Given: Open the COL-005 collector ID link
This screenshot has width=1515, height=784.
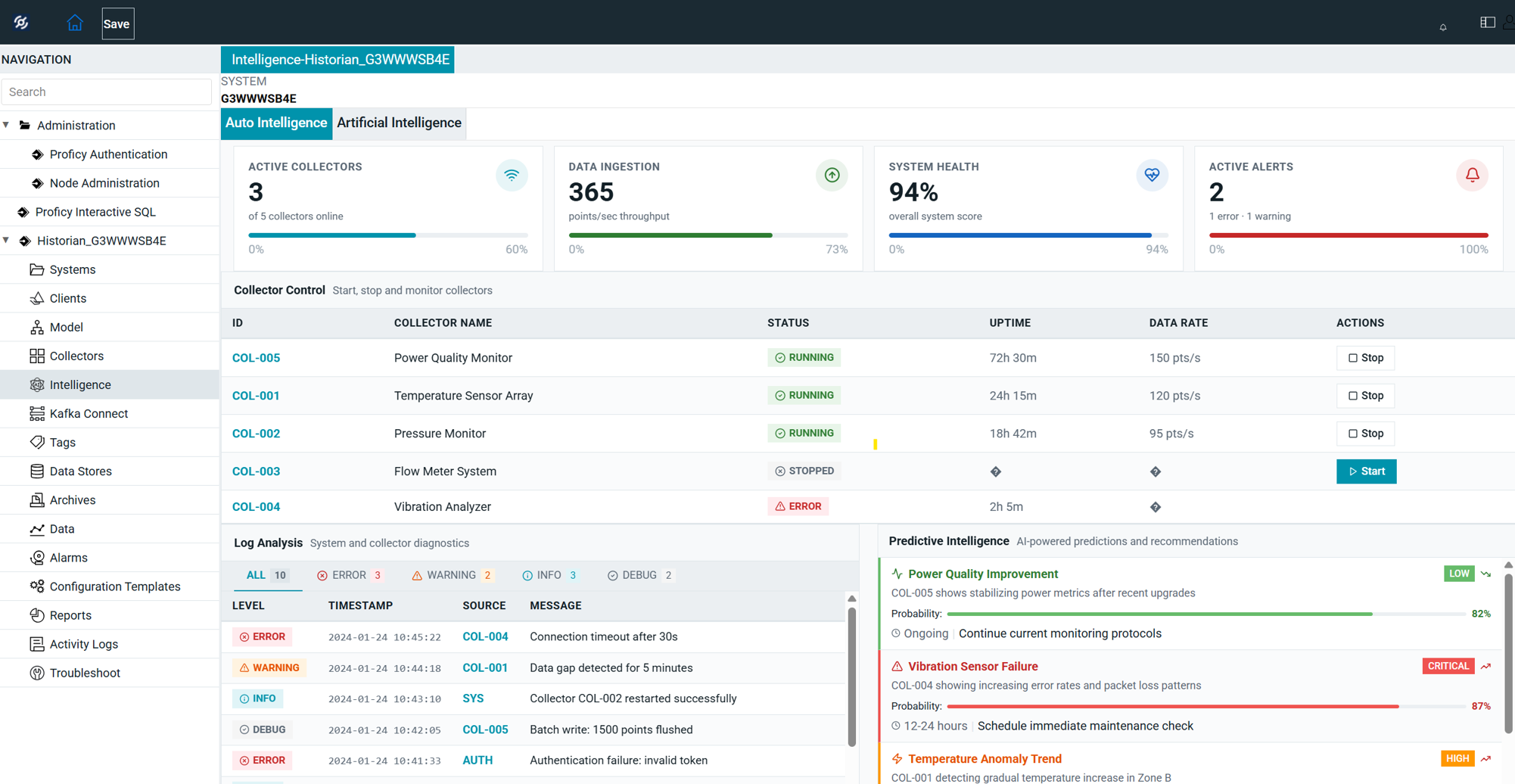Looking at the screenshot, I should 256,358.
